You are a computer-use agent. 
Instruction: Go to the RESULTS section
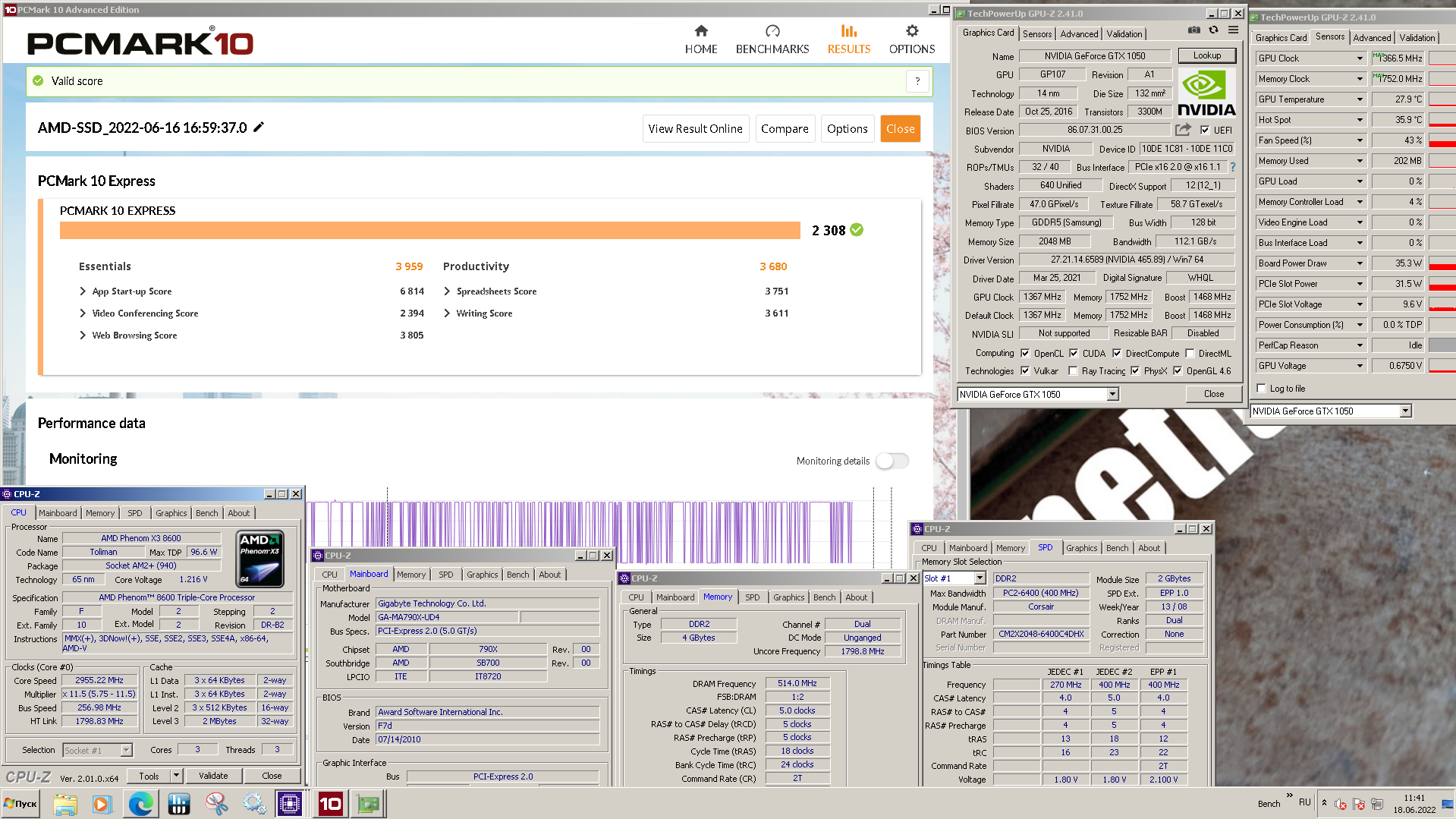coord(849,39)
